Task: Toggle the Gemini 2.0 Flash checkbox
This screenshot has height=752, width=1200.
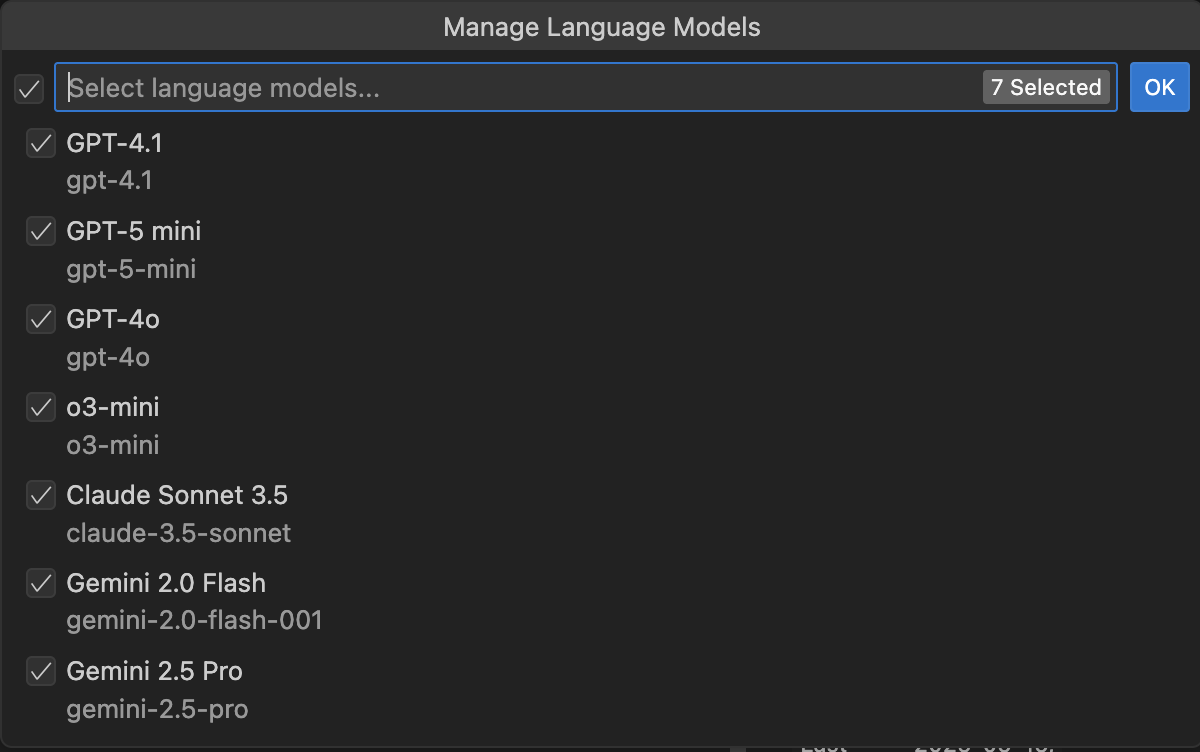Action: 41,584
